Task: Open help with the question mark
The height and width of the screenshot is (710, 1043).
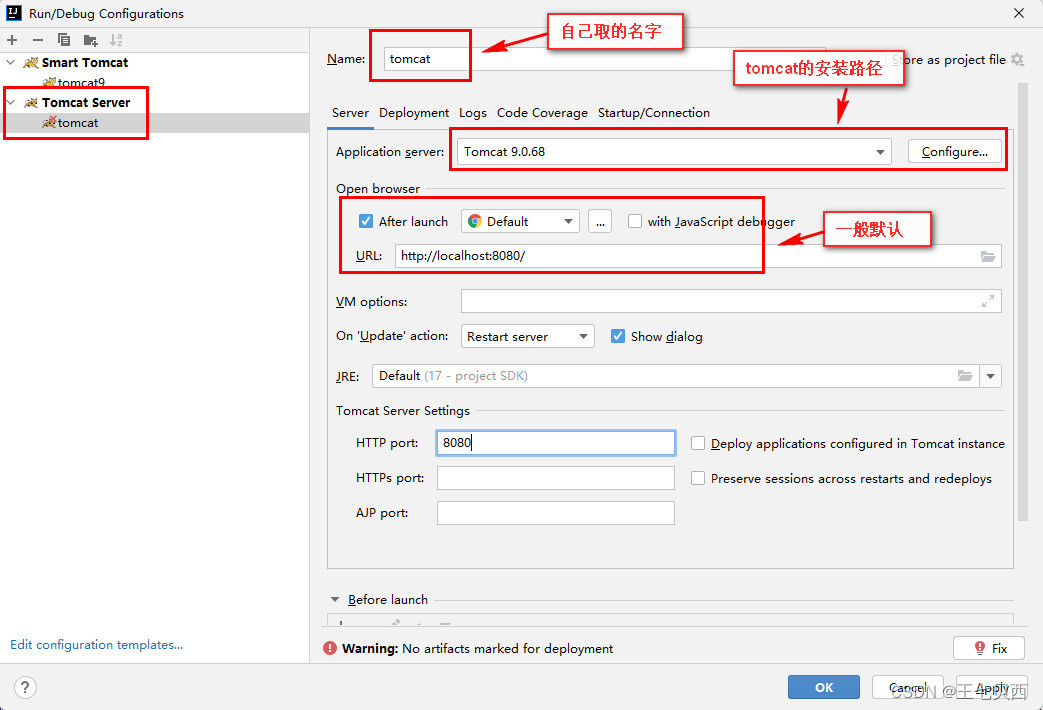Action: click(25, 687)
